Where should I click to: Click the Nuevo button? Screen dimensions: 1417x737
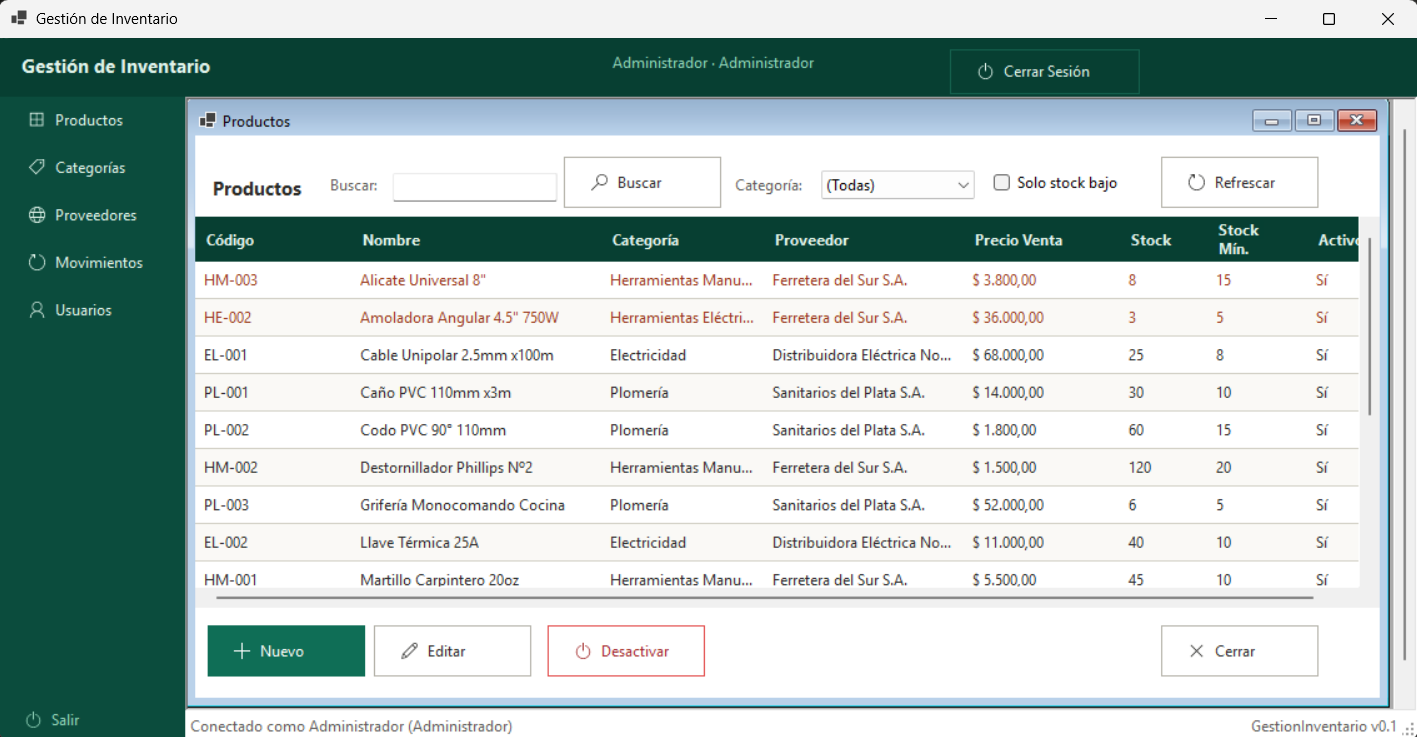tap(286, 651)
